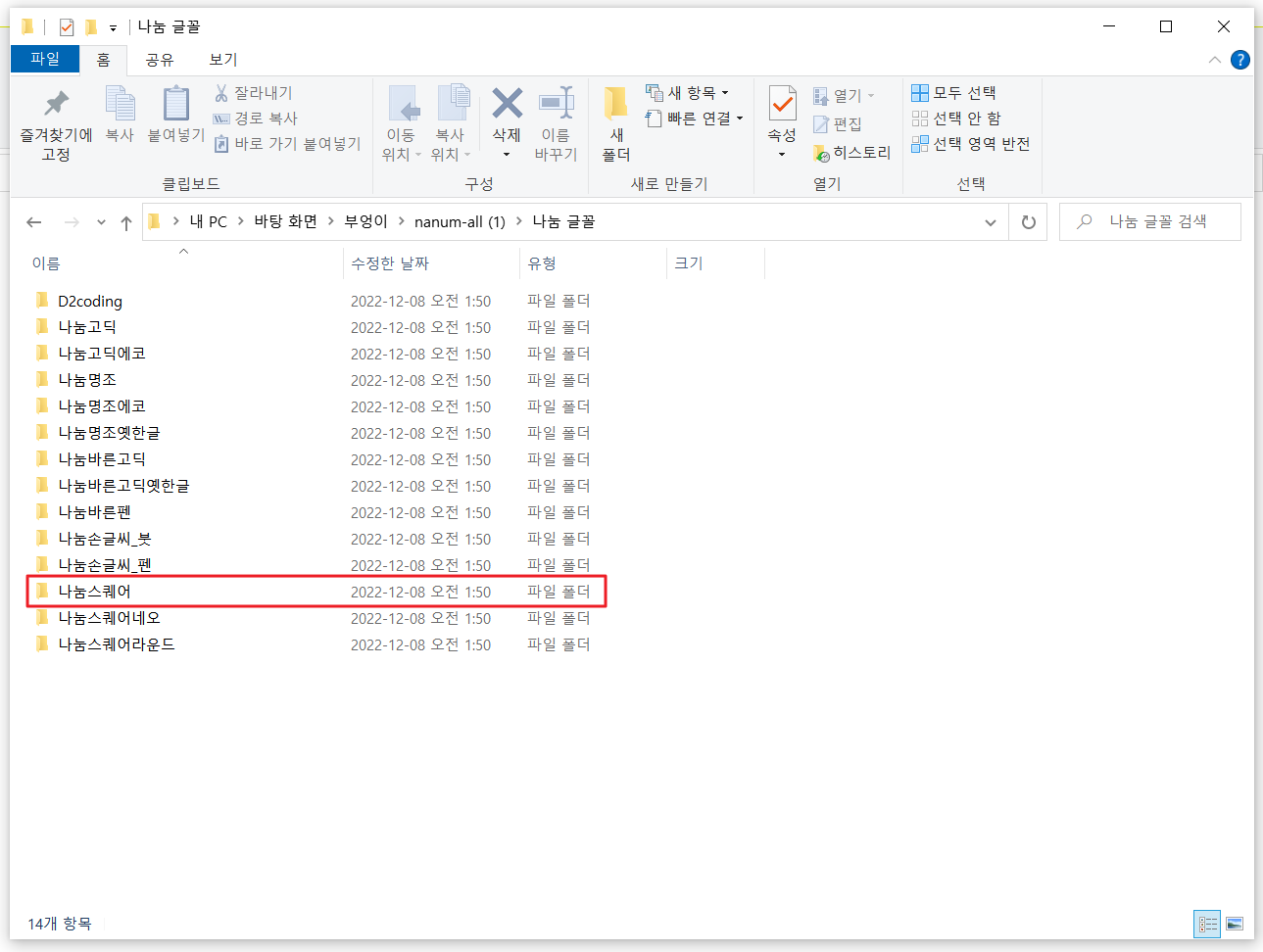Switch to the 공유 (Share) tab
1263x952 pixels.
tap(160, 60)
